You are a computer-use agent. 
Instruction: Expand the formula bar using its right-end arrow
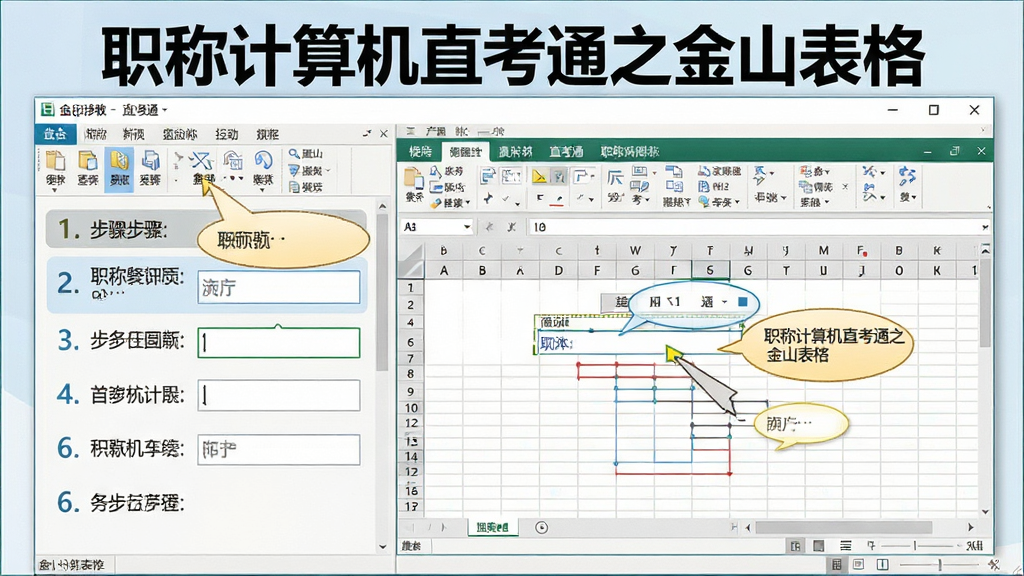(985, 227)
